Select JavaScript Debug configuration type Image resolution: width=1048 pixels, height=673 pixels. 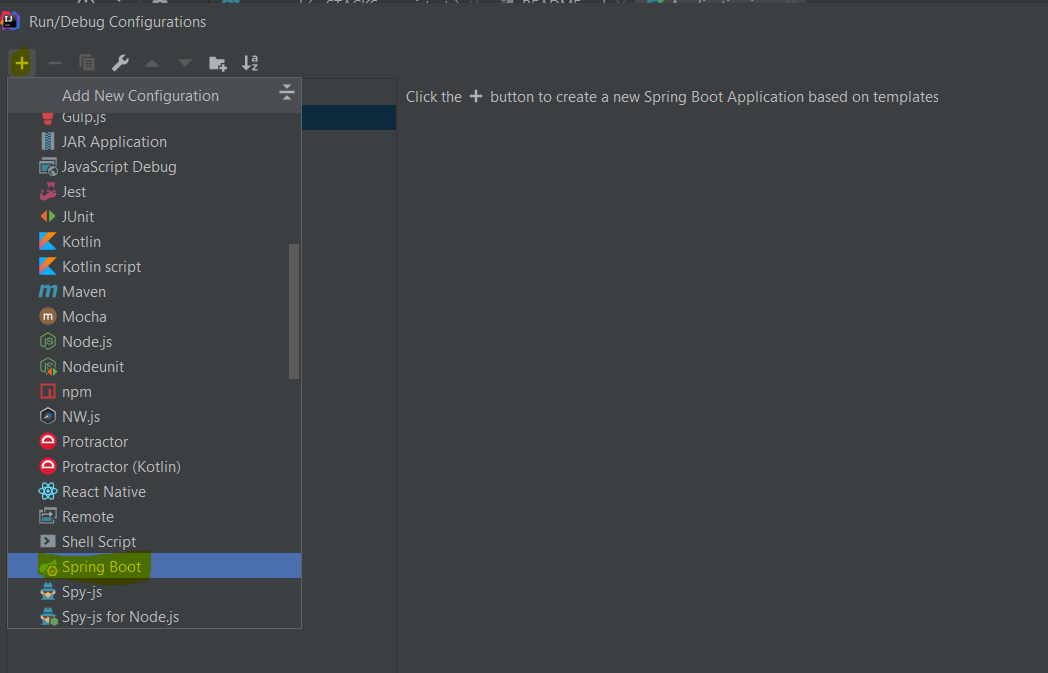pyautogui.click(x=154, y=167)
